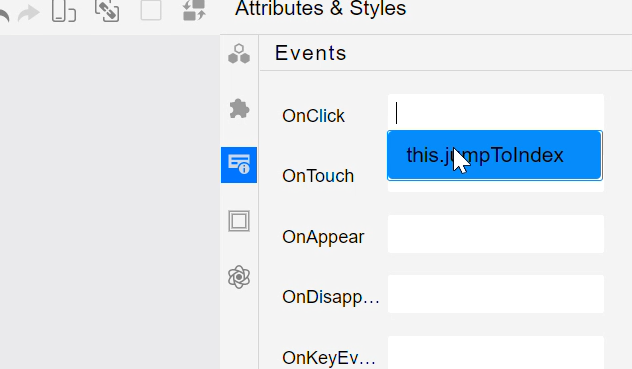The width and height of the screenshot is (632, 369).
Task: Click the OnTouch event label
Action: click(318, 176)
